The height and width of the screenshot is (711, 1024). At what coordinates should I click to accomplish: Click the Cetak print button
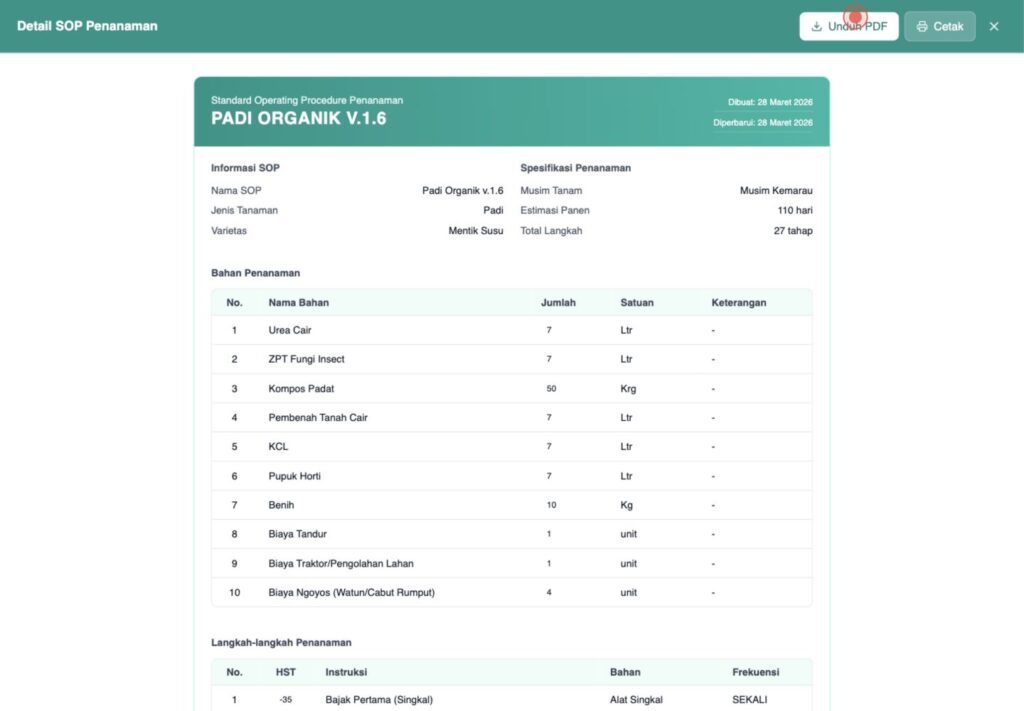tap(940, 26)
